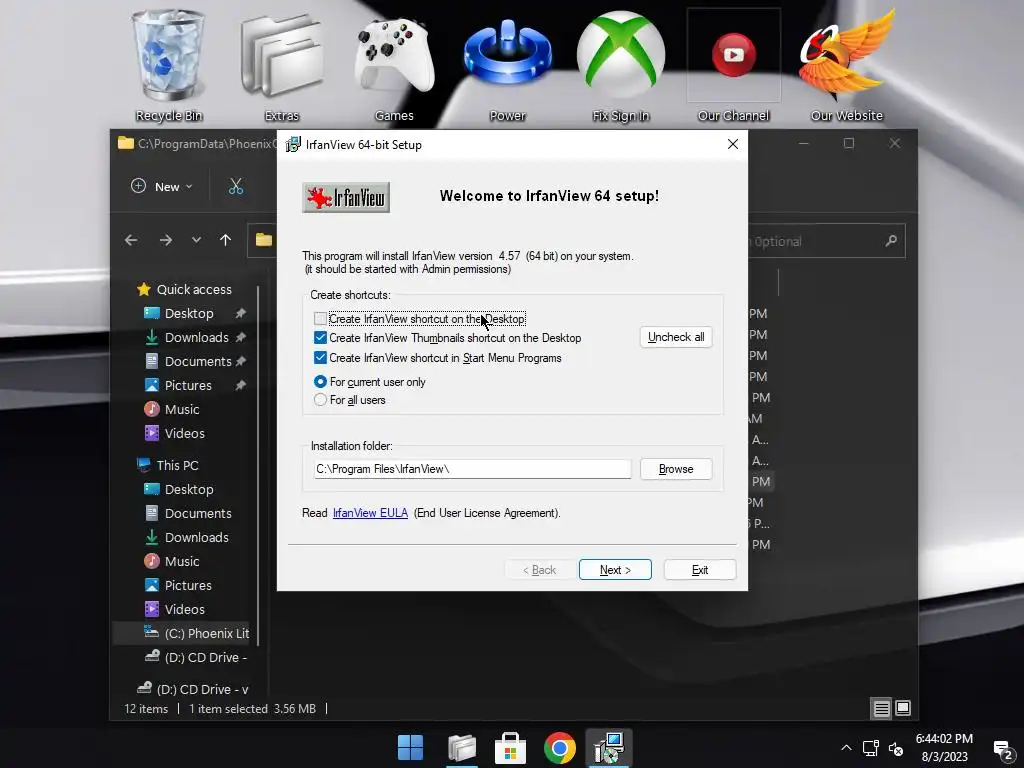Select Quick access in the sidebar
The image size is (1024, 768).
pyautogui.click(x=194, y=289)
